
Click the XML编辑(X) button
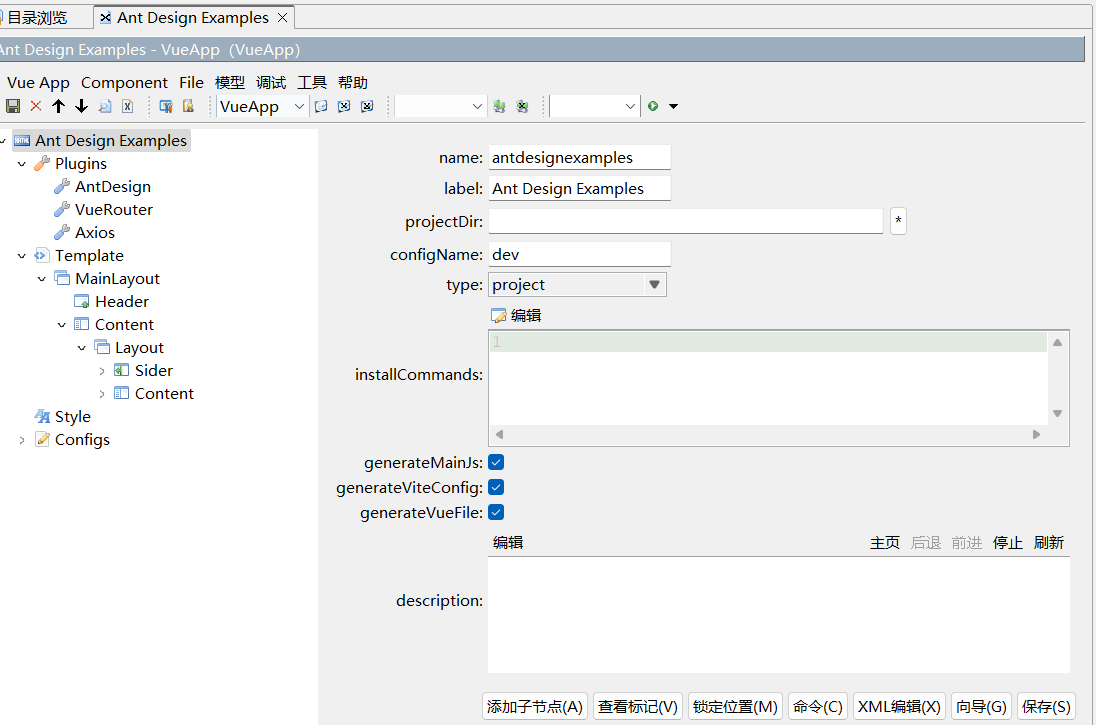[899, 707]
